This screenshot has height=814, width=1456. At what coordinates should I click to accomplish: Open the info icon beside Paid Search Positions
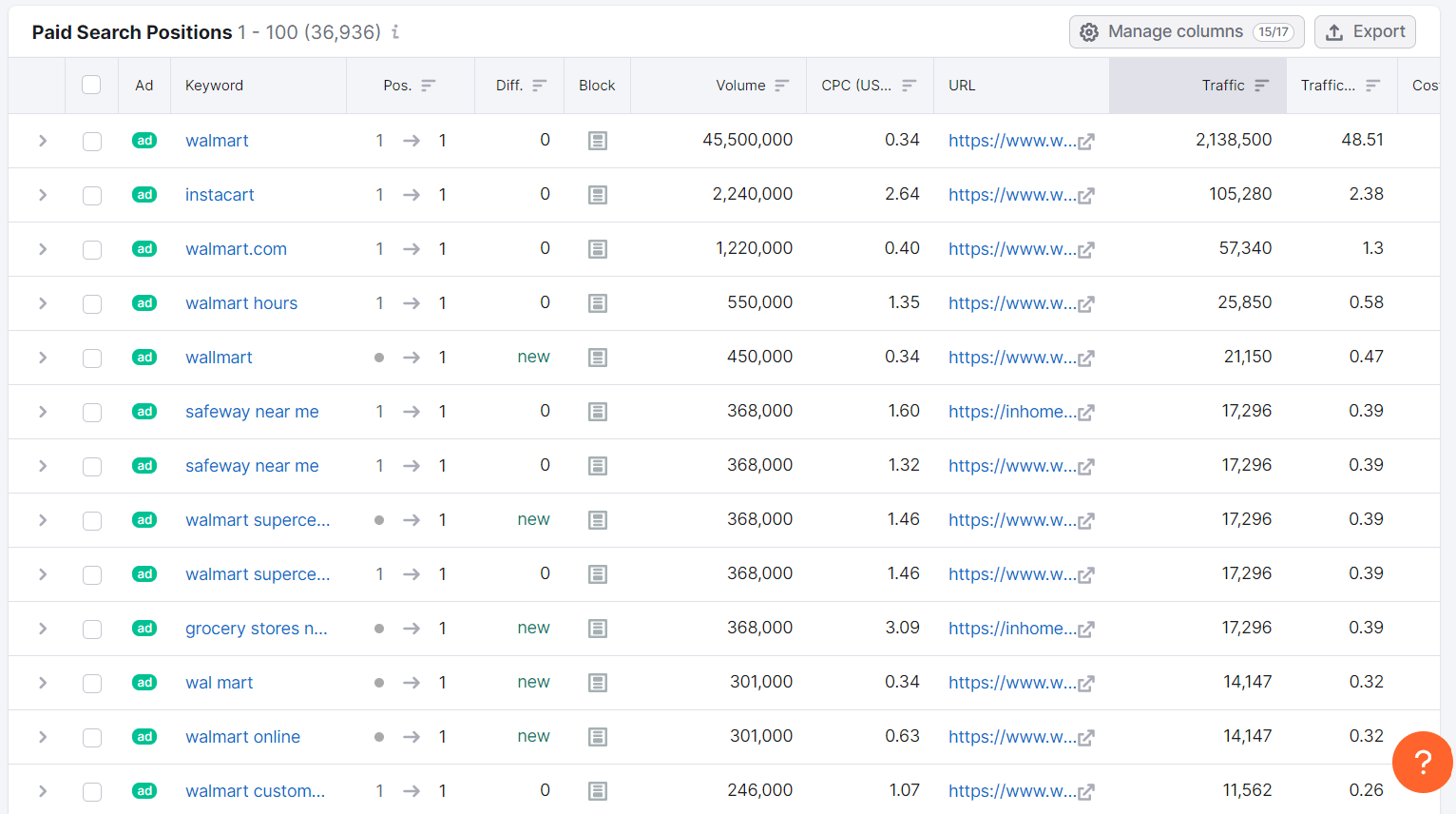[x=395, y=32]
